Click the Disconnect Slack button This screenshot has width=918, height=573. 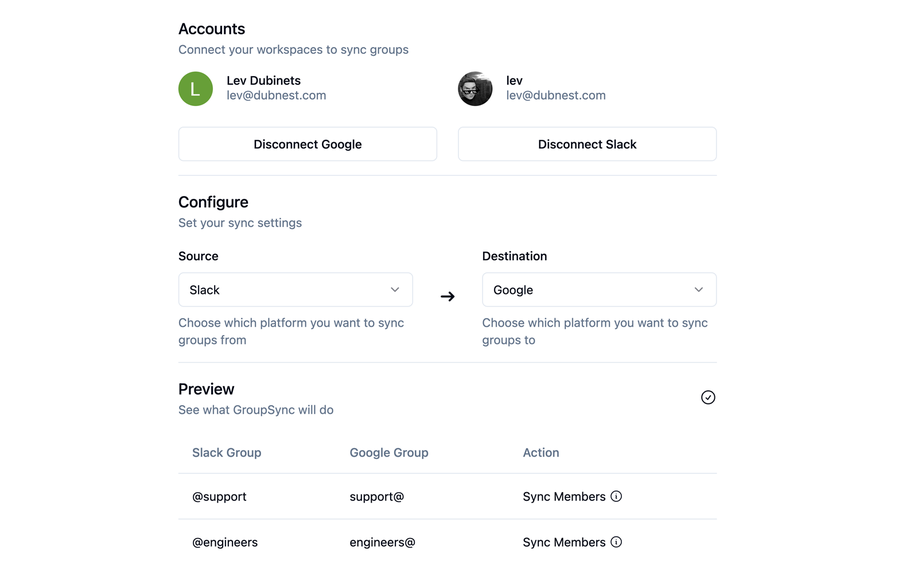tap(587, 144)
